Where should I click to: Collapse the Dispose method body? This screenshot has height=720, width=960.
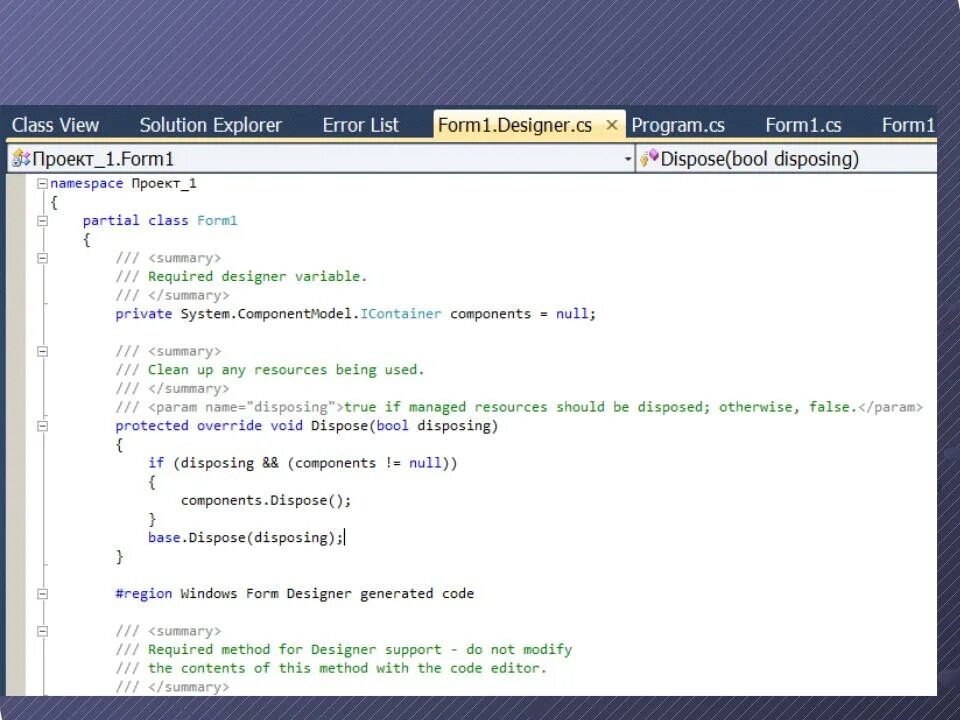(x=42, y=426)
